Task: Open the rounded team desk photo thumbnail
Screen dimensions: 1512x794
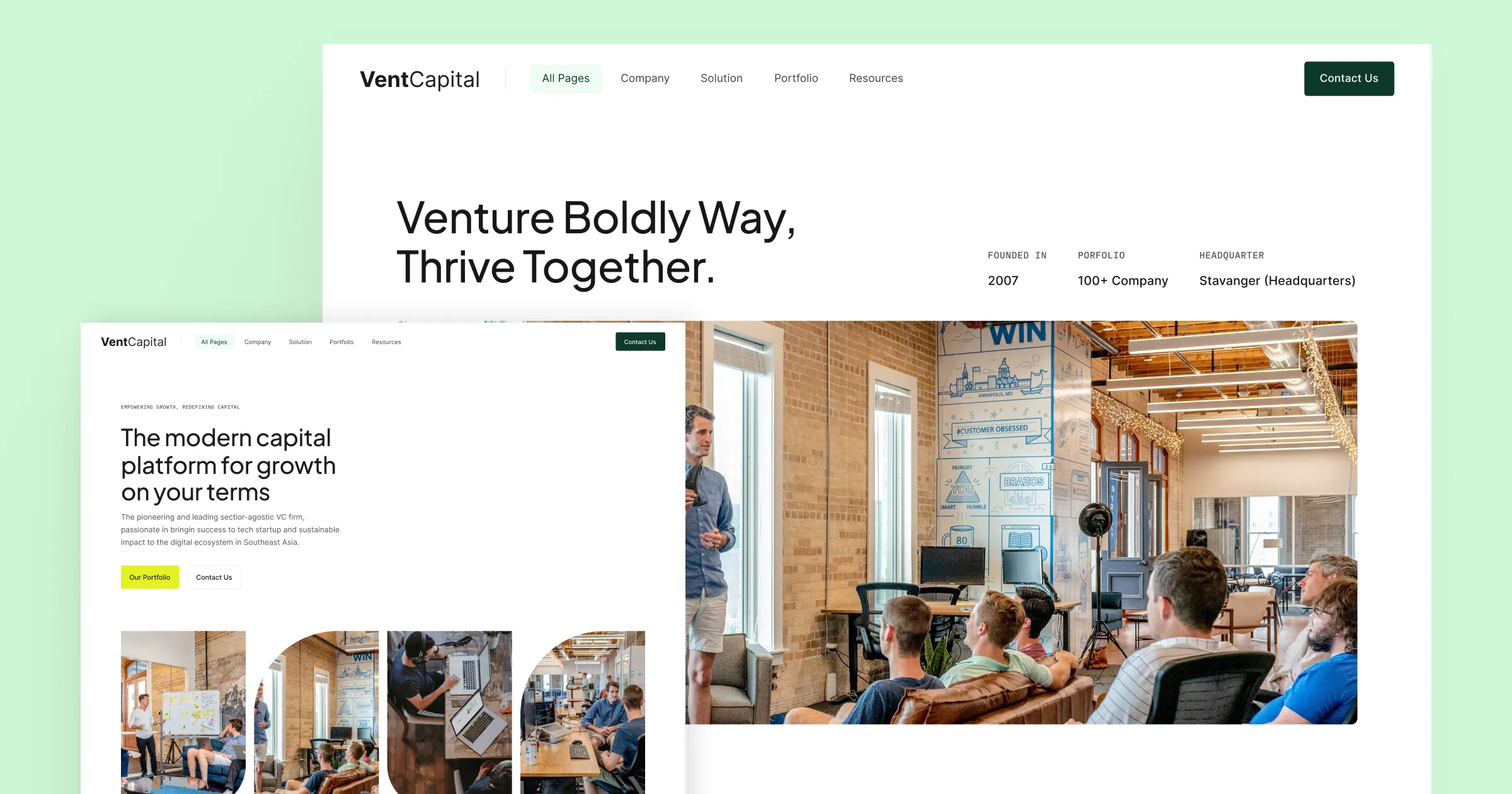Action: tap(583, 712)
